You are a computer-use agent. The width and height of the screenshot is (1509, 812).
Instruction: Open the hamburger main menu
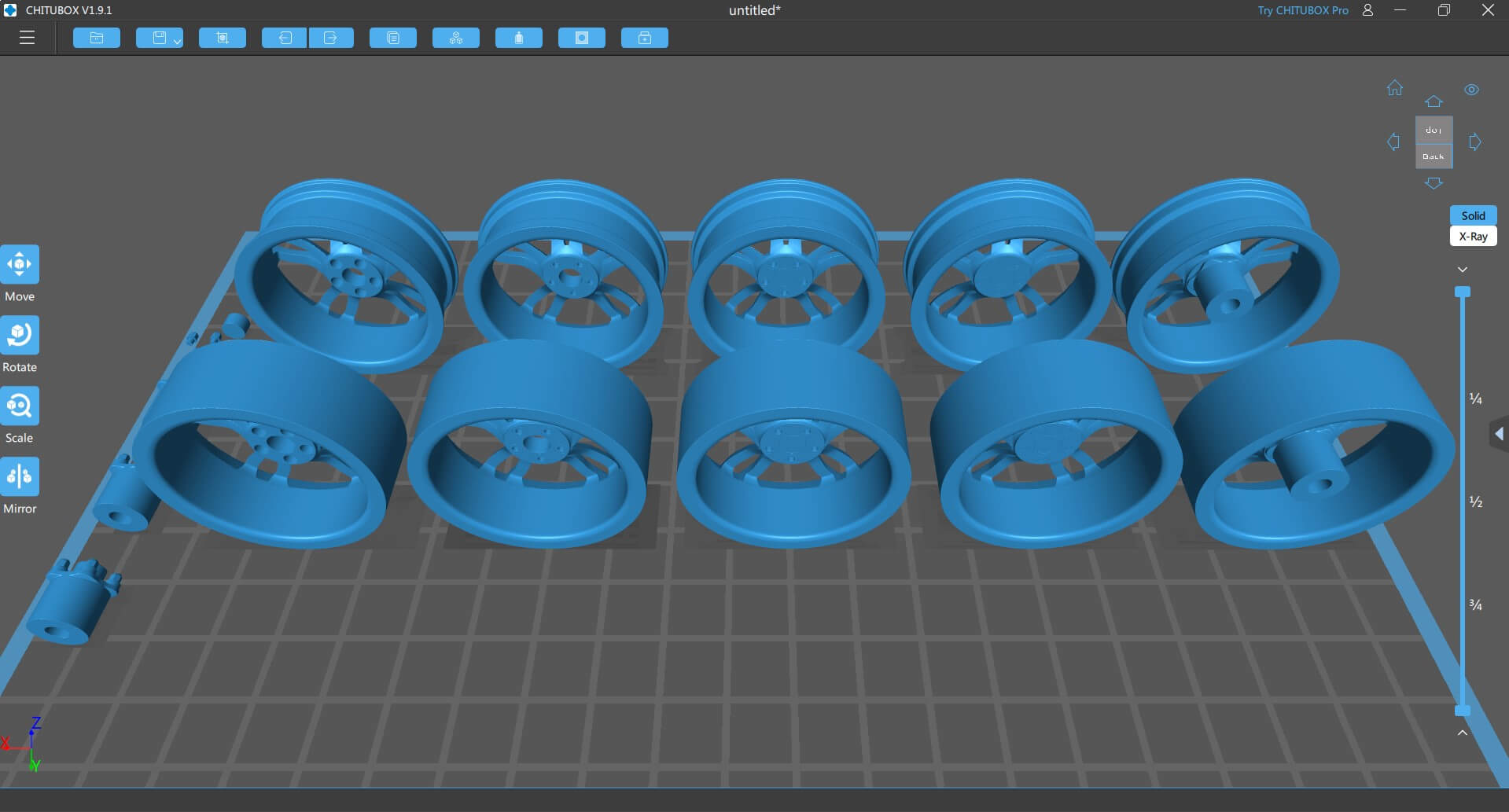point(27,38)
